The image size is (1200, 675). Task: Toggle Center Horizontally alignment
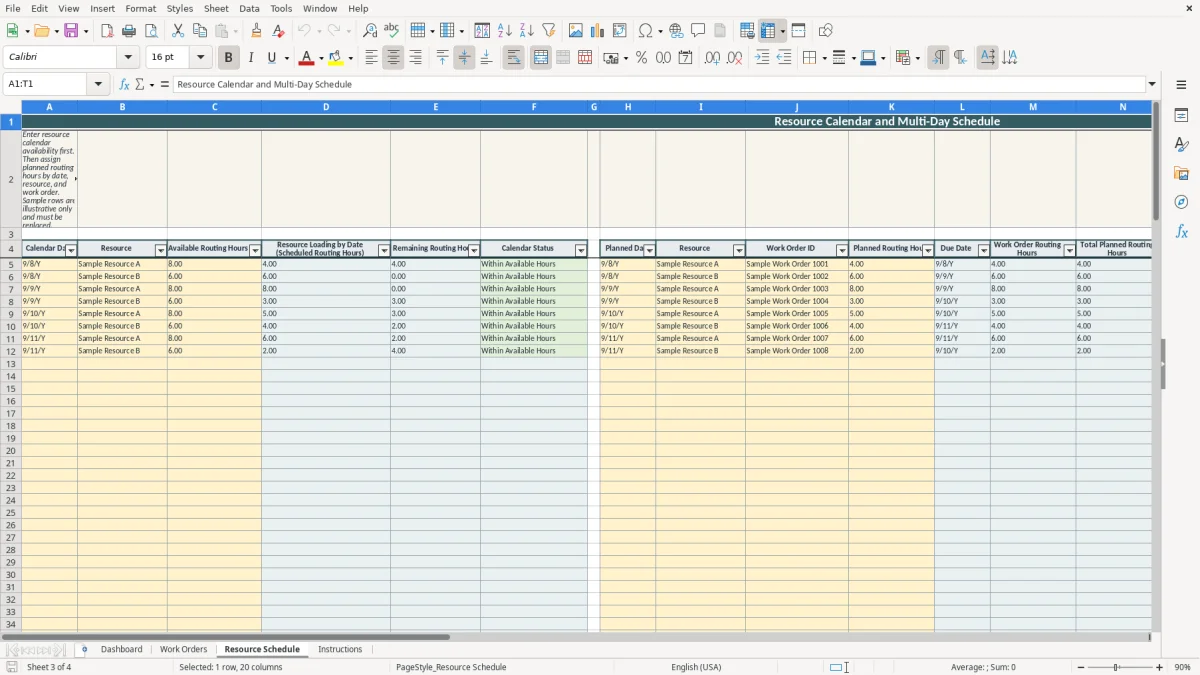click(x=393, y=58)
